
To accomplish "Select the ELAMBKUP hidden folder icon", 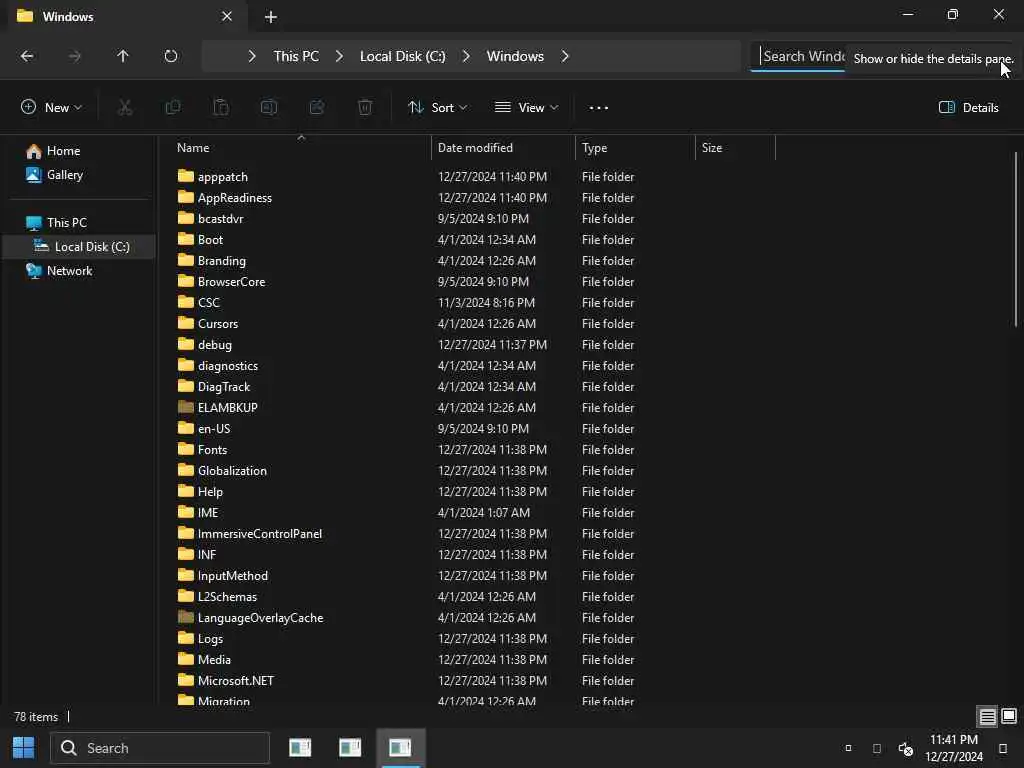I will pyautogui.click(x=186, y=408).
